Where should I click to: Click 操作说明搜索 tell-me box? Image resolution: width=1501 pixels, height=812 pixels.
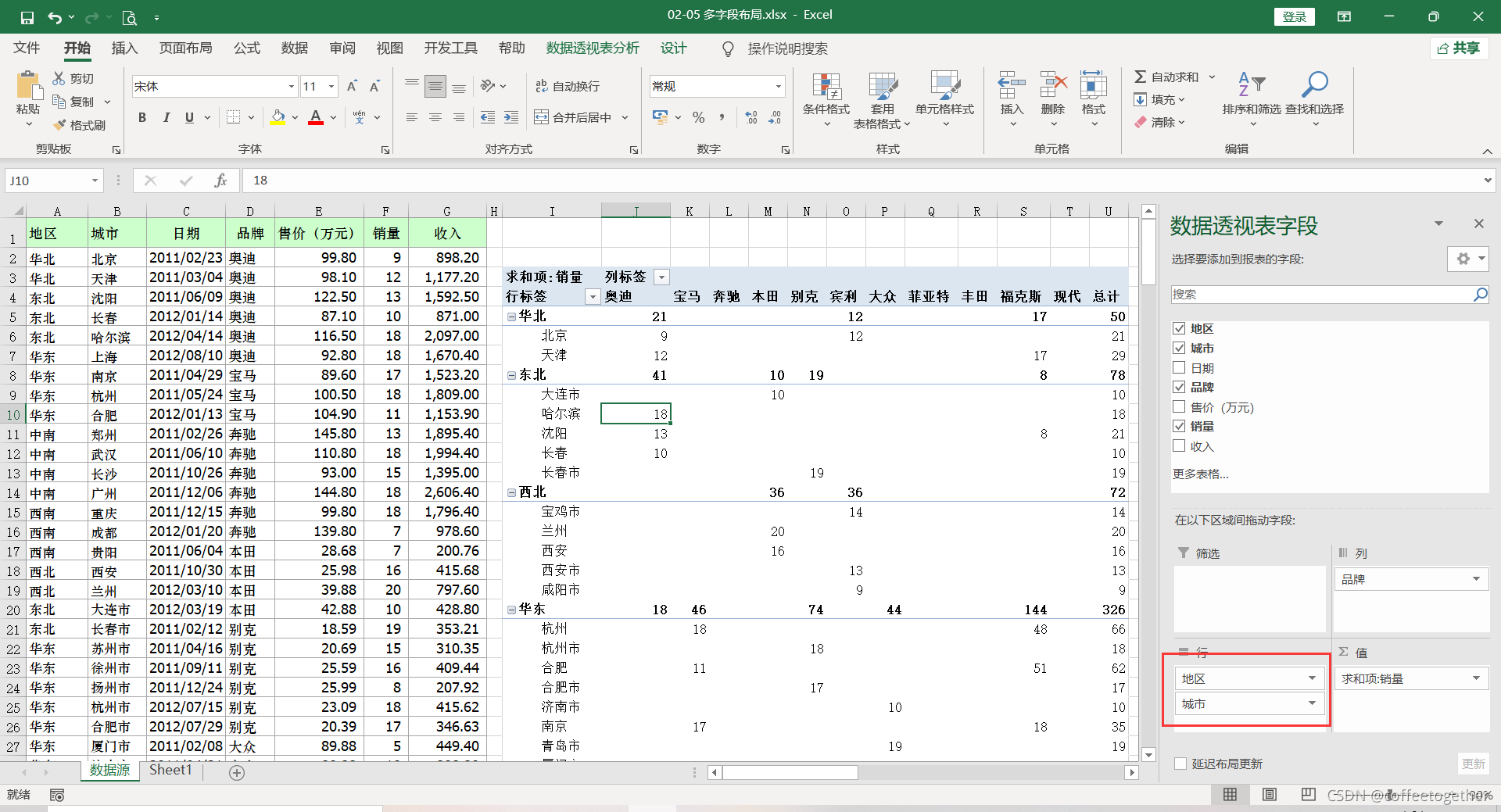point(787,48)
